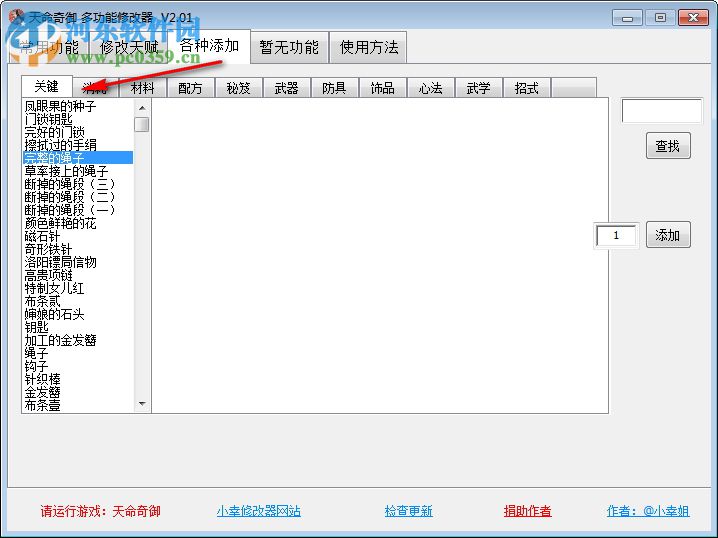Switch to the 武器 category tab
The width and height of the screenshot is (718, 538).
pos(287,87)
